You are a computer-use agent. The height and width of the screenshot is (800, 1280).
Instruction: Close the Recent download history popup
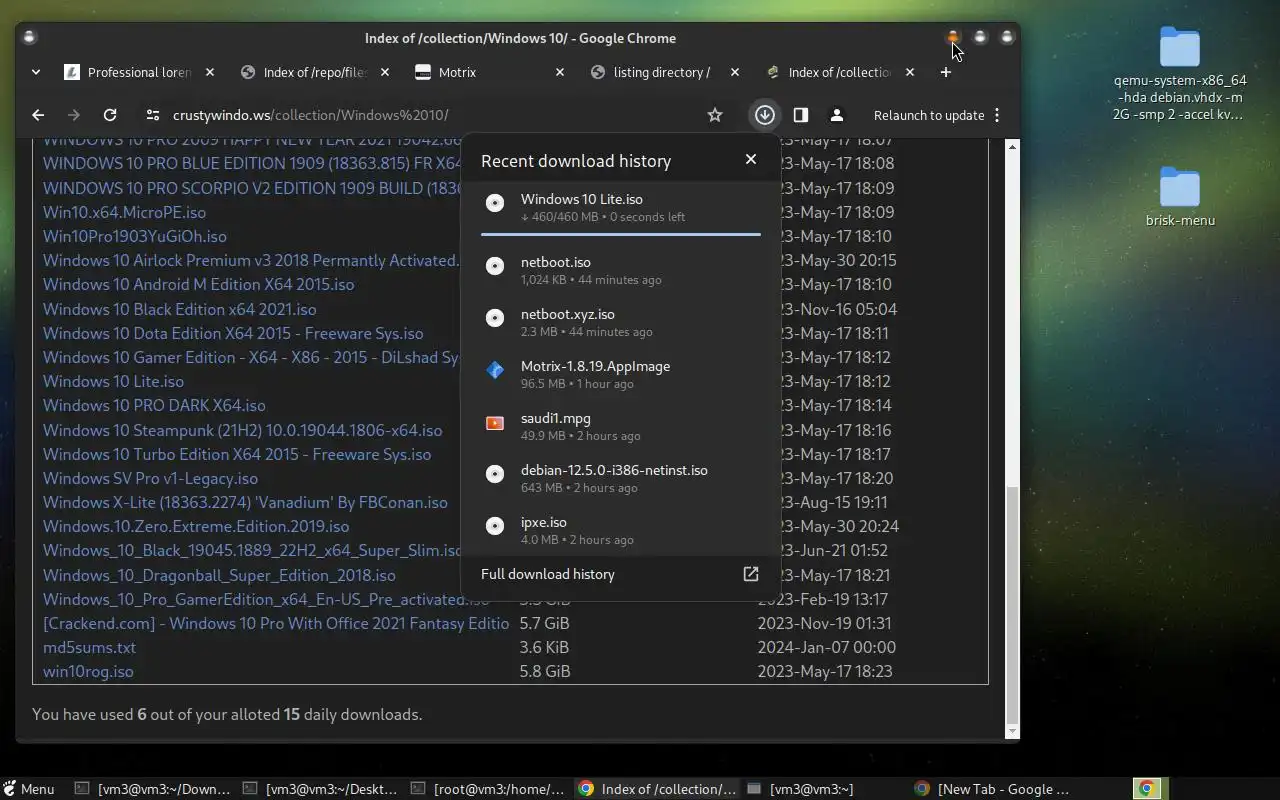751,159
